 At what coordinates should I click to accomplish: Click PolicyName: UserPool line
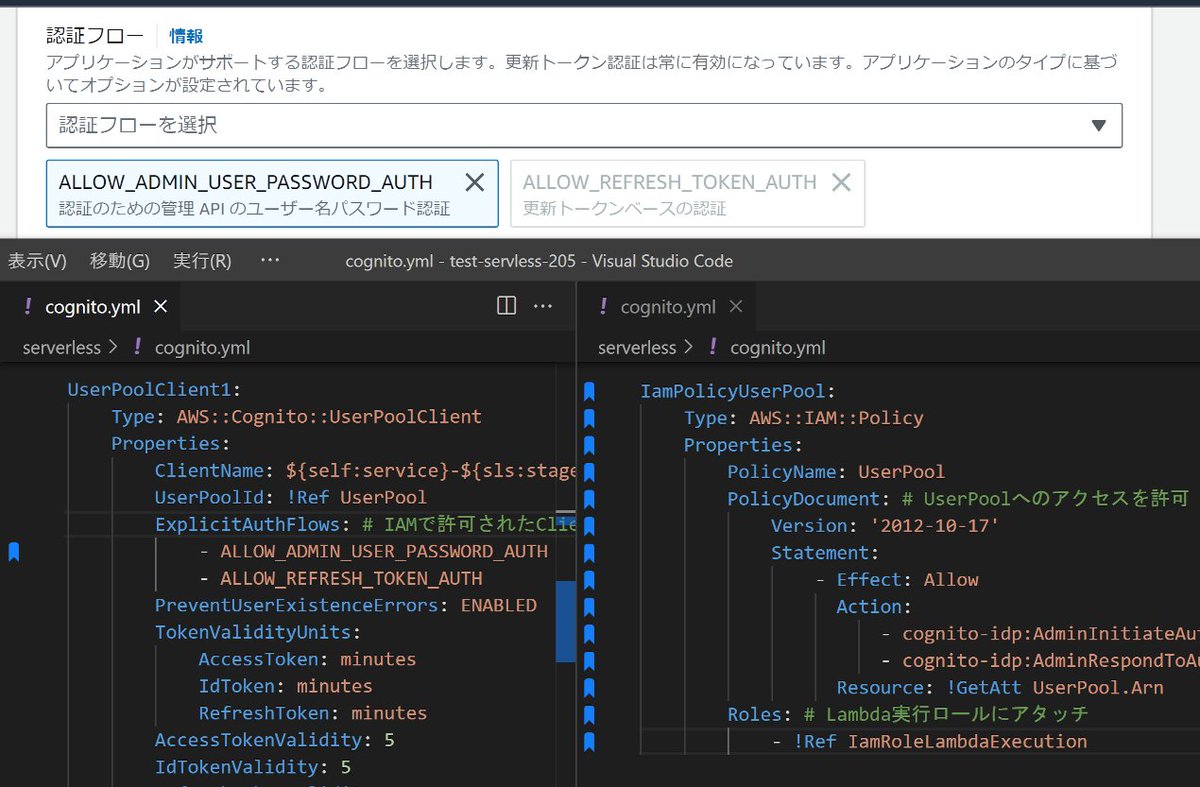tap(836, 472)
